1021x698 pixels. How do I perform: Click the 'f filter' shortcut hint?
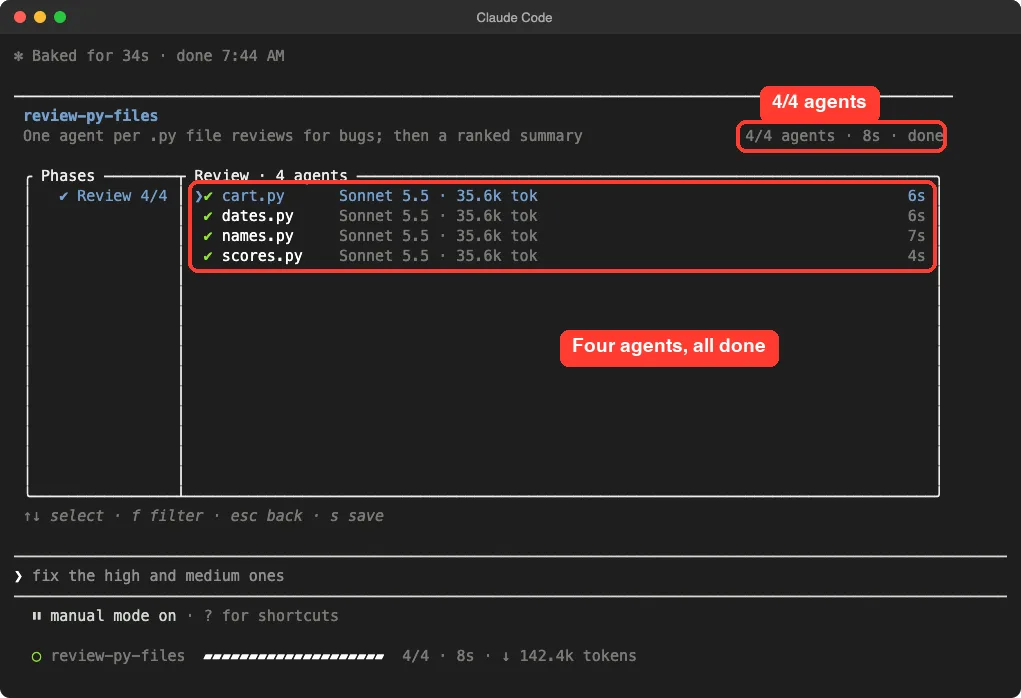click(x=167, y=516)
